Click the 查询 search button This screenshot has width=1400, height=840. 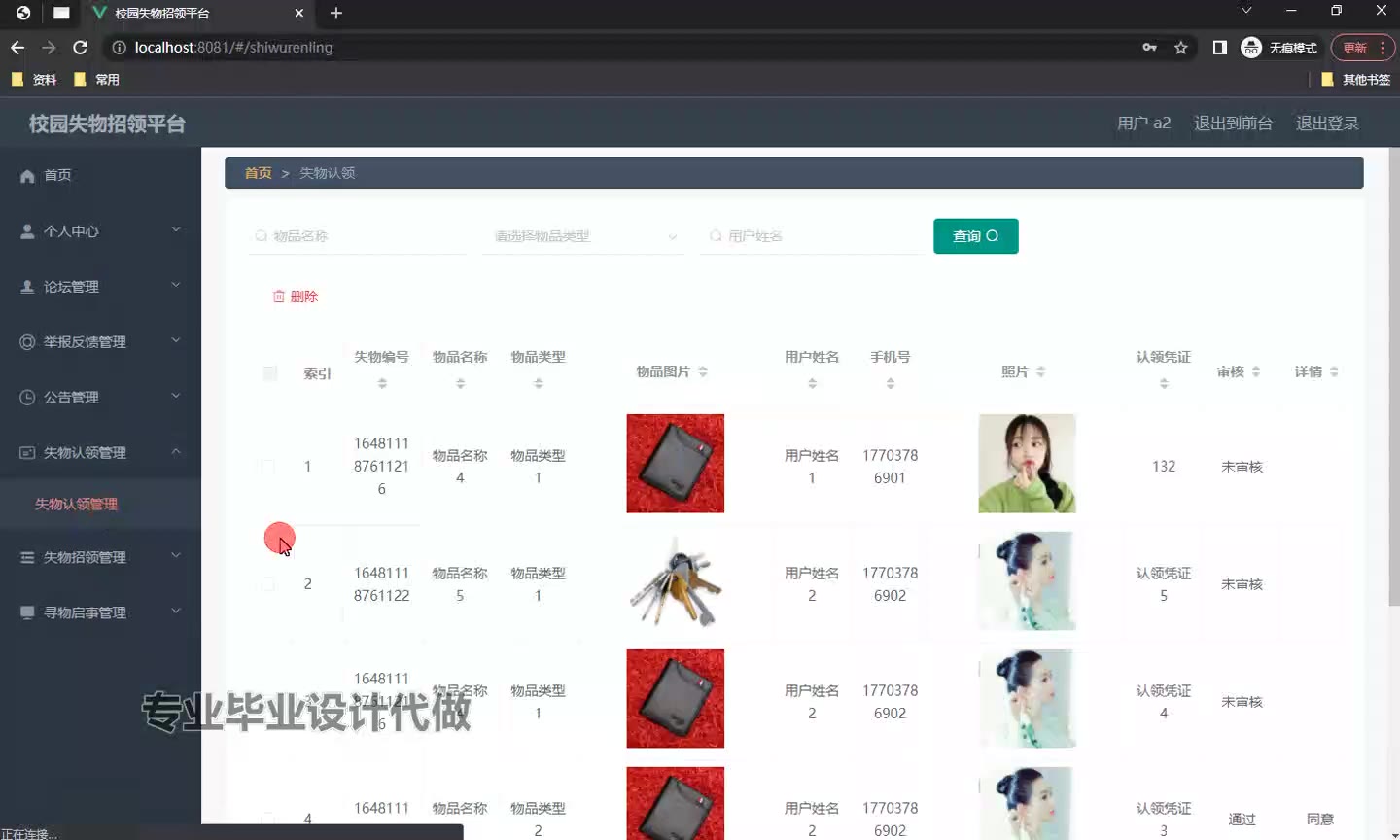tap(976, 236)
